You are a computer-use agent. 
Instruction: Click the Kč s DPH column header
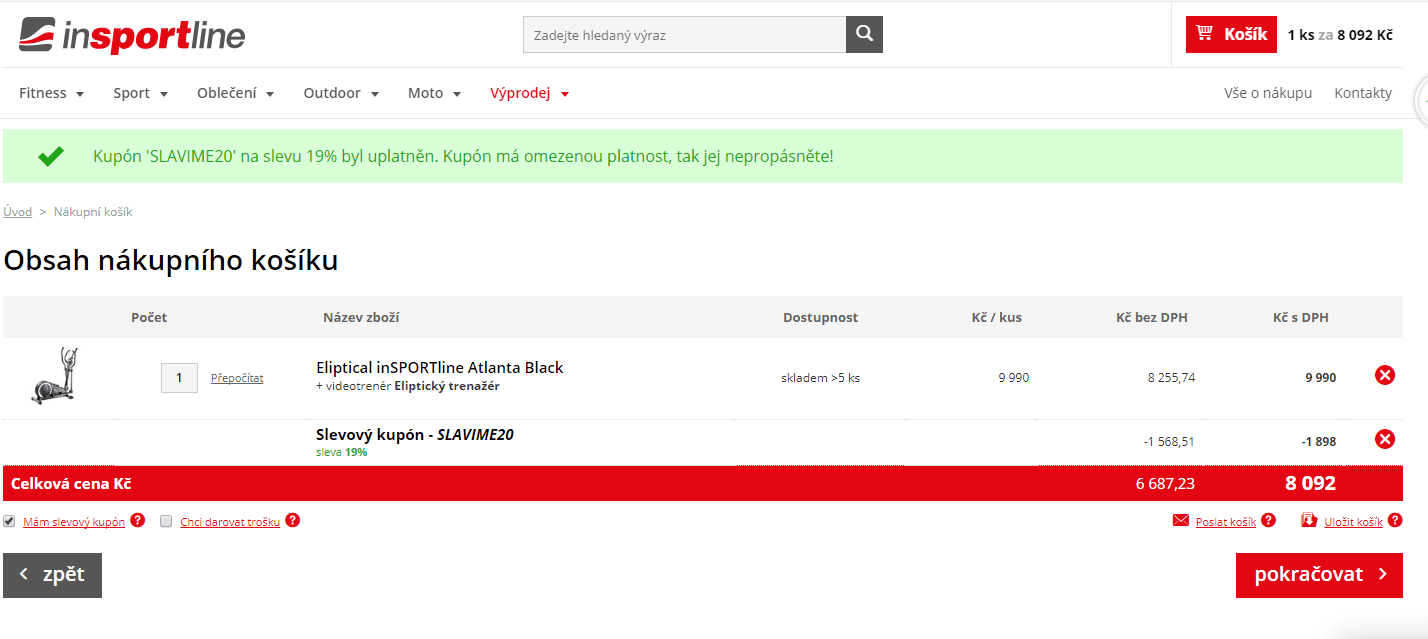click(1301, 318)
